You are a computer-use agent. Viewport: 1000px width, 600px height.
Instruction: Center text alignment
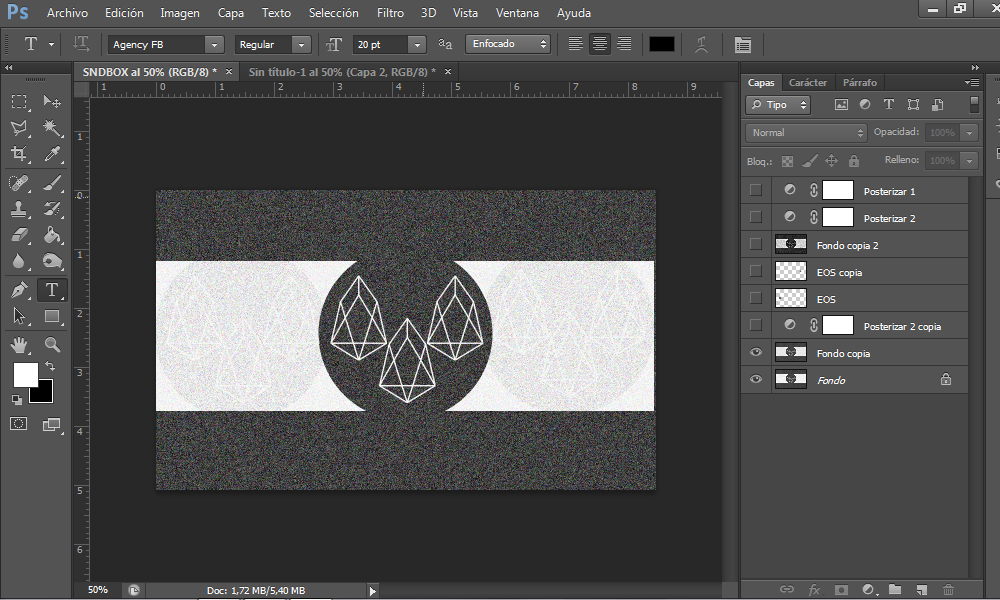pos(599,44)
